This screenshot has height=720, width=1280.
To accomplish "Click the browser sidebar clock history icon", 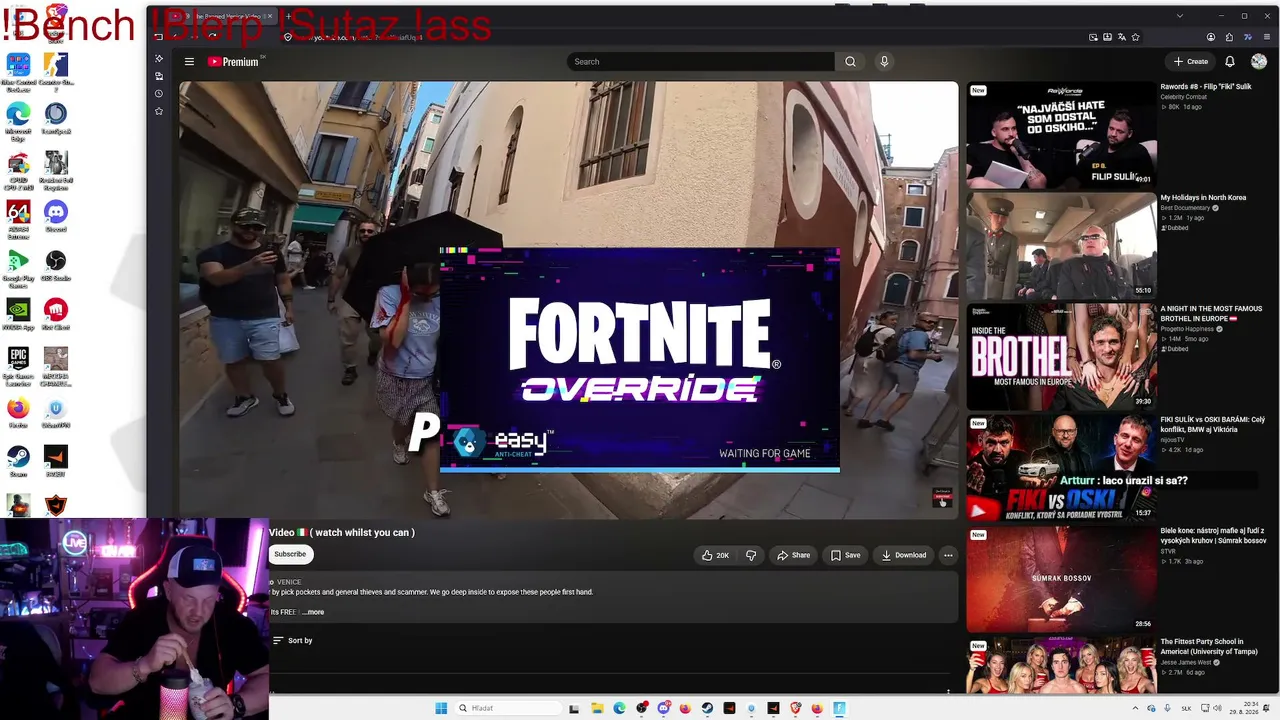I will pos(159,93).
